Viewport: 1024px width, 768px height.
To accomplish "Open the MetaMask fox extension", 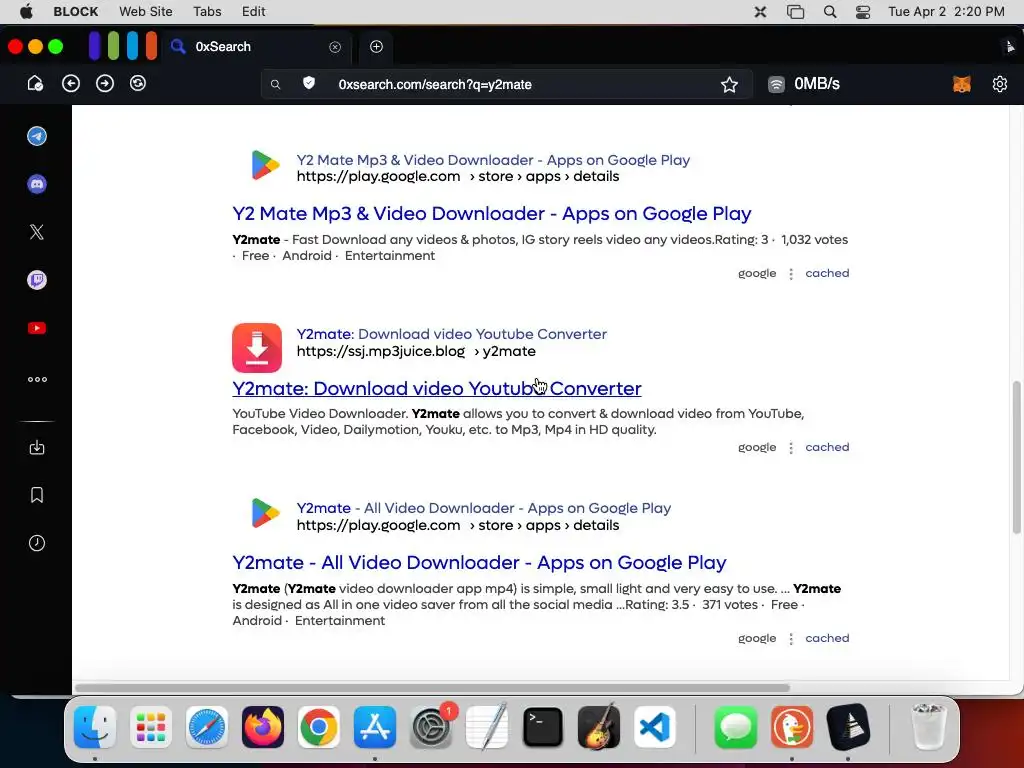I will 961,84.
